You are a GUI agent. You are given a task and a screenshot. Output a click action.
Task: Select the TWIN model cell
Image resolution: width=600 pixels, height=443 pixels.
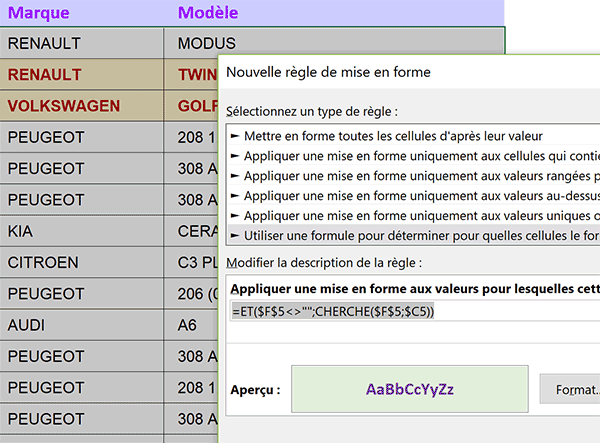click(x=191, y=74)
